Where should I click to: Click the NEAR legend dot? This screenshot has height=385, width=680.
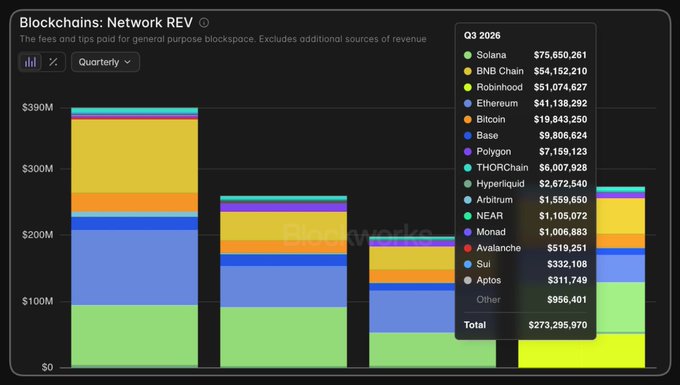pyautogui.click(x=468, y=216)
